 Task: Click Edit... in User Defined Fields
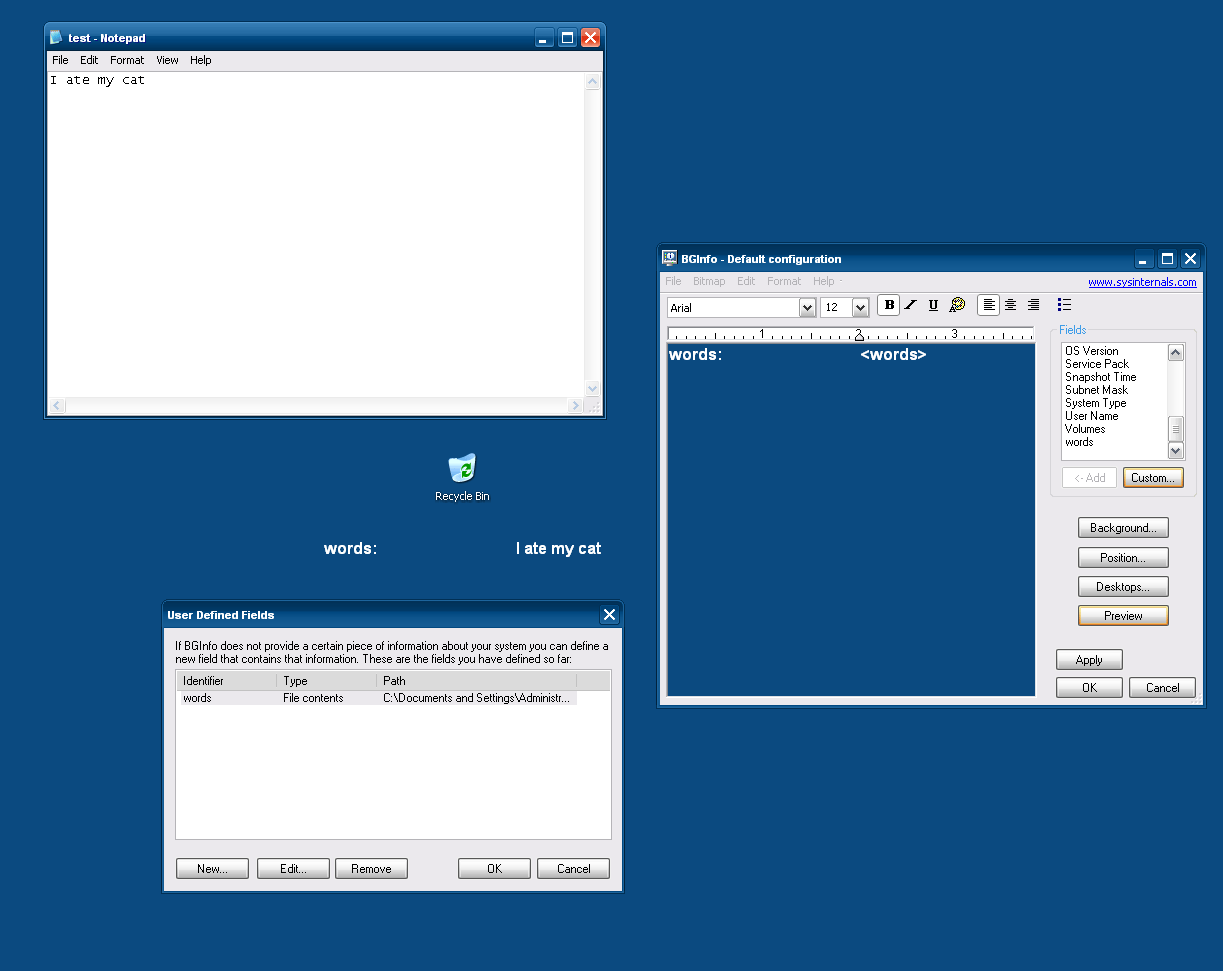[293, 869]
